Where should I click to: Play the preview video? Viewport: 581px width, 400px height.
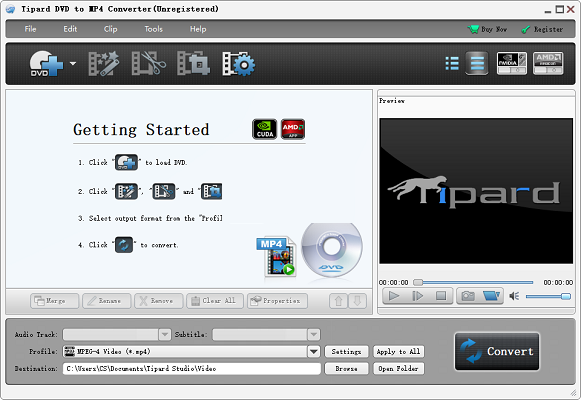(x=394, y=296)
